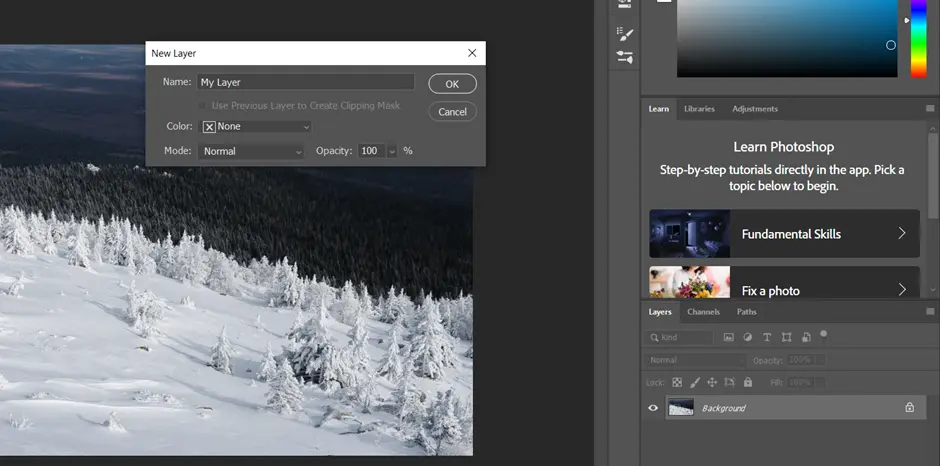Filter layers by type layers icon

767,337
